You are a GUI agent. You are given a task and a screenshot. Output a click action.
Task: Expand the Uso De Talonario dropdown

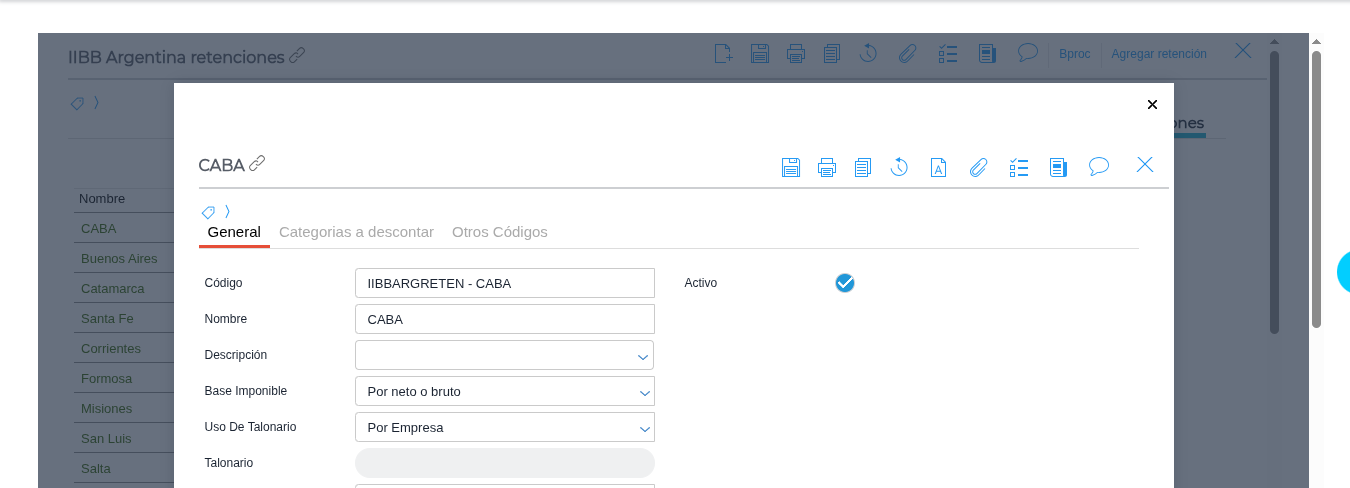[644, 428]
